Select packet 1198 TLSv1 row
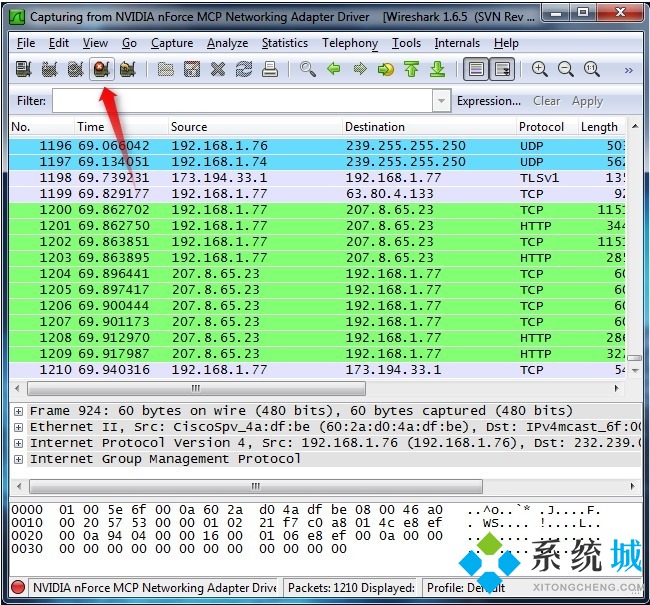 click(317, 178)
